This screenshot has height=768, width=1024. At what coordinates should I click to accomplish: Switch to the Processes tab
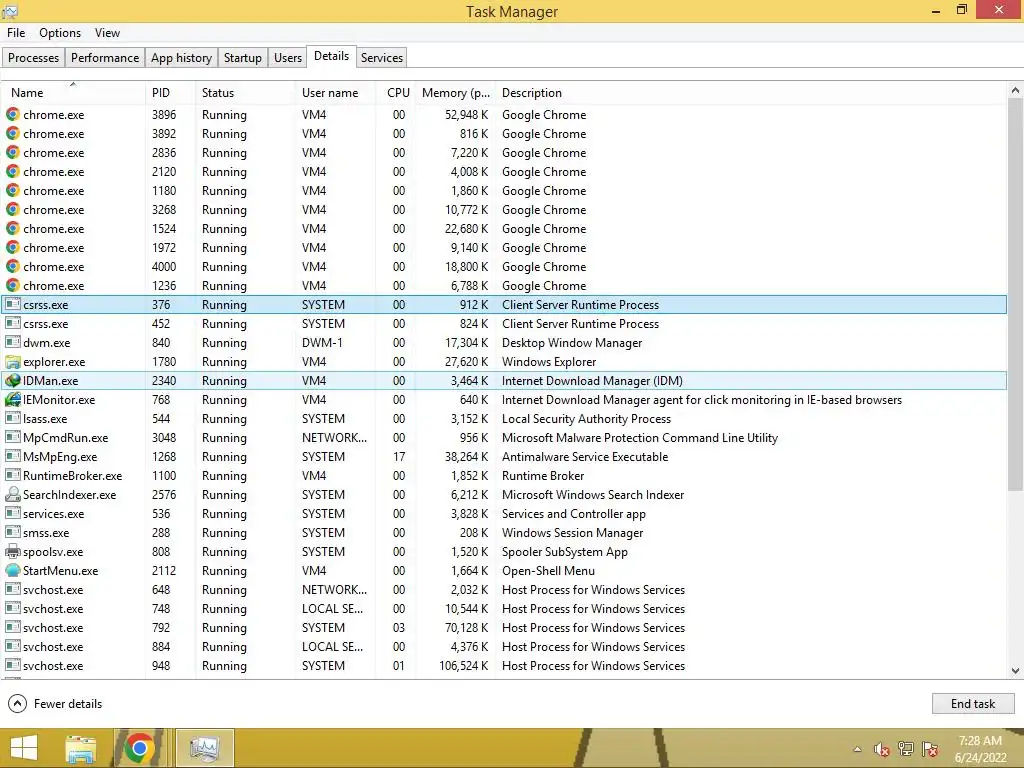click(x=33, y=57)
